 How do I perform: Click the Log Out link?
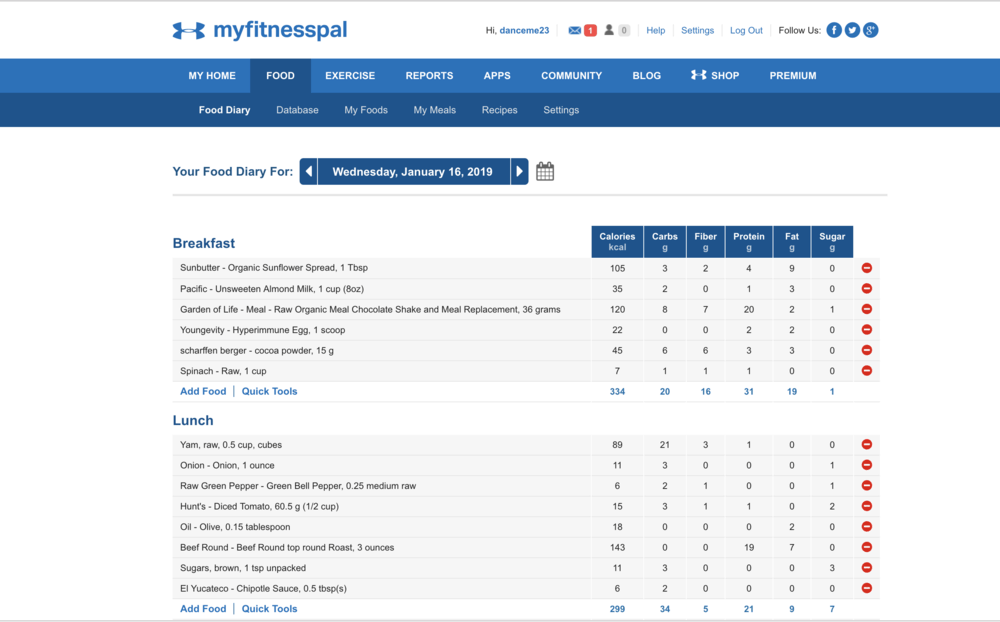coord(746,30)
